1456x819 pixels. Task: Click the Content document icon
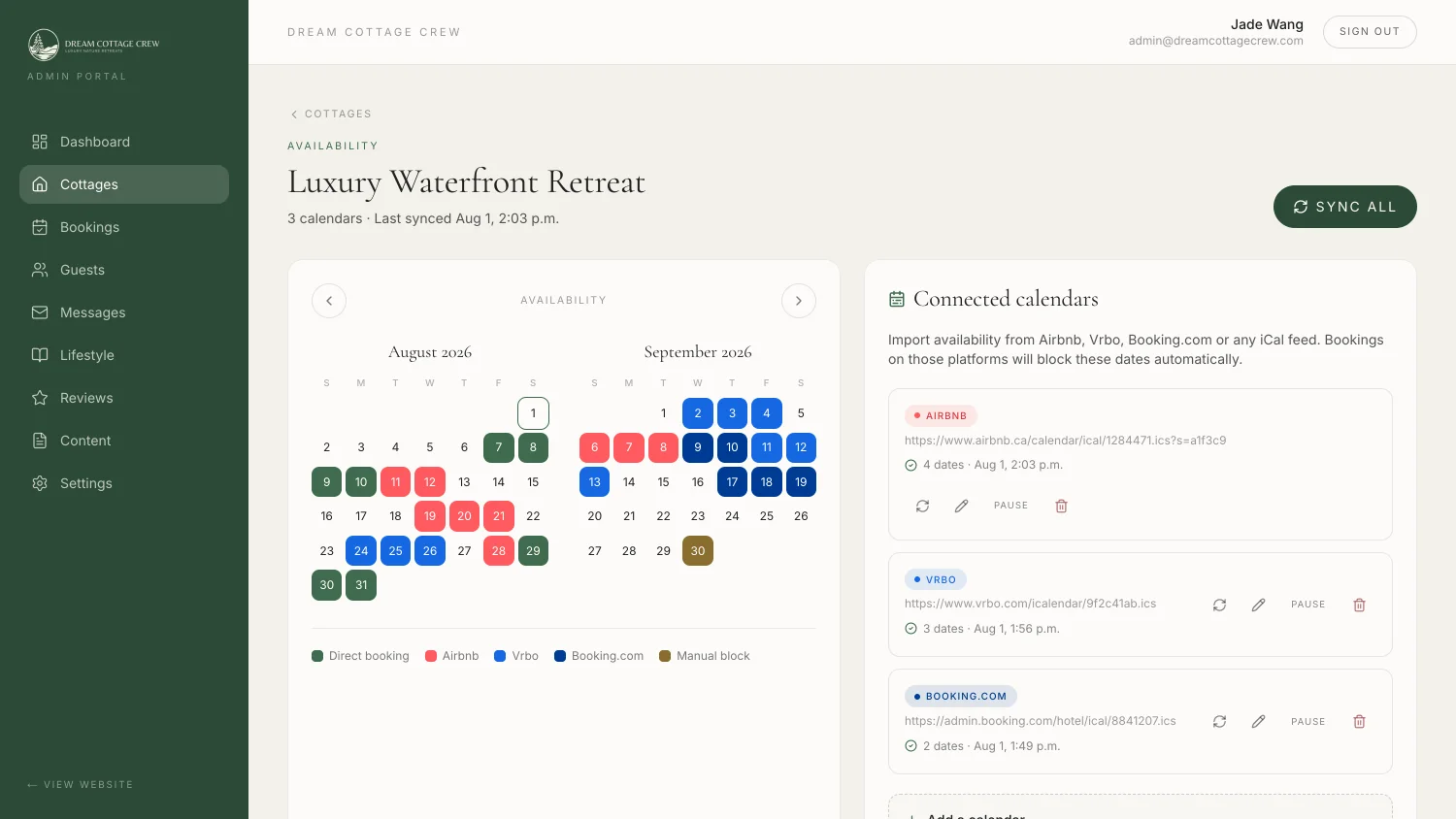pyautogui.click(x=40, y=441)
